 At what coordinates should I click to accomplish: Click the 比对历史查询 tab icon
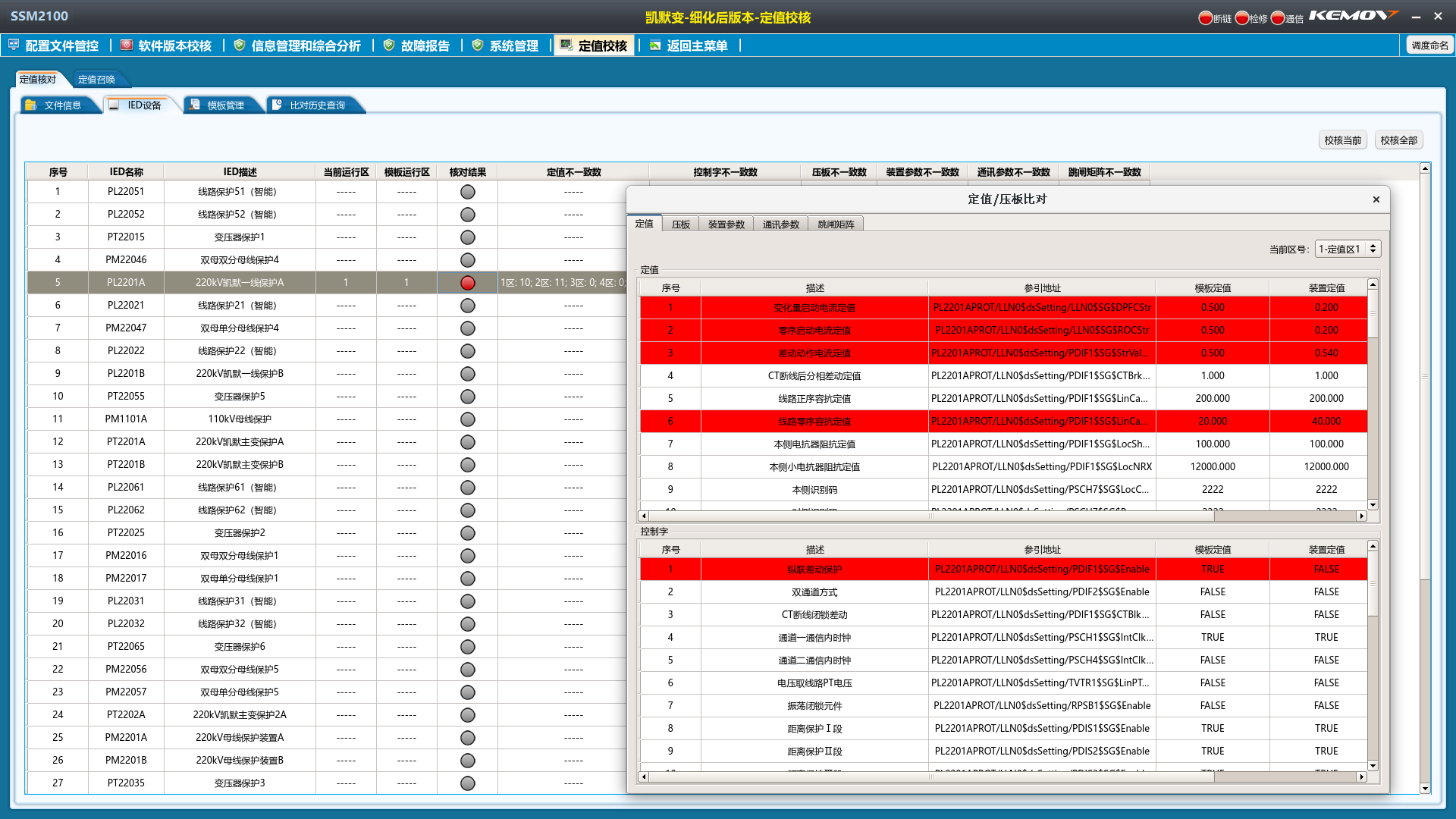[x=278, y=105]
